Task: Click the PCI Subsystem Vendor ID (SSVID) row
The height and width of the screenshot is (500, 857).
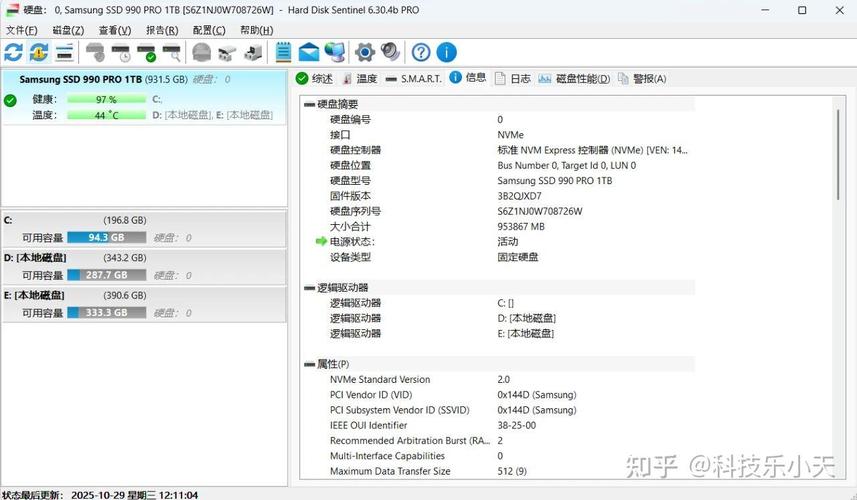Action: coord(497,410)
